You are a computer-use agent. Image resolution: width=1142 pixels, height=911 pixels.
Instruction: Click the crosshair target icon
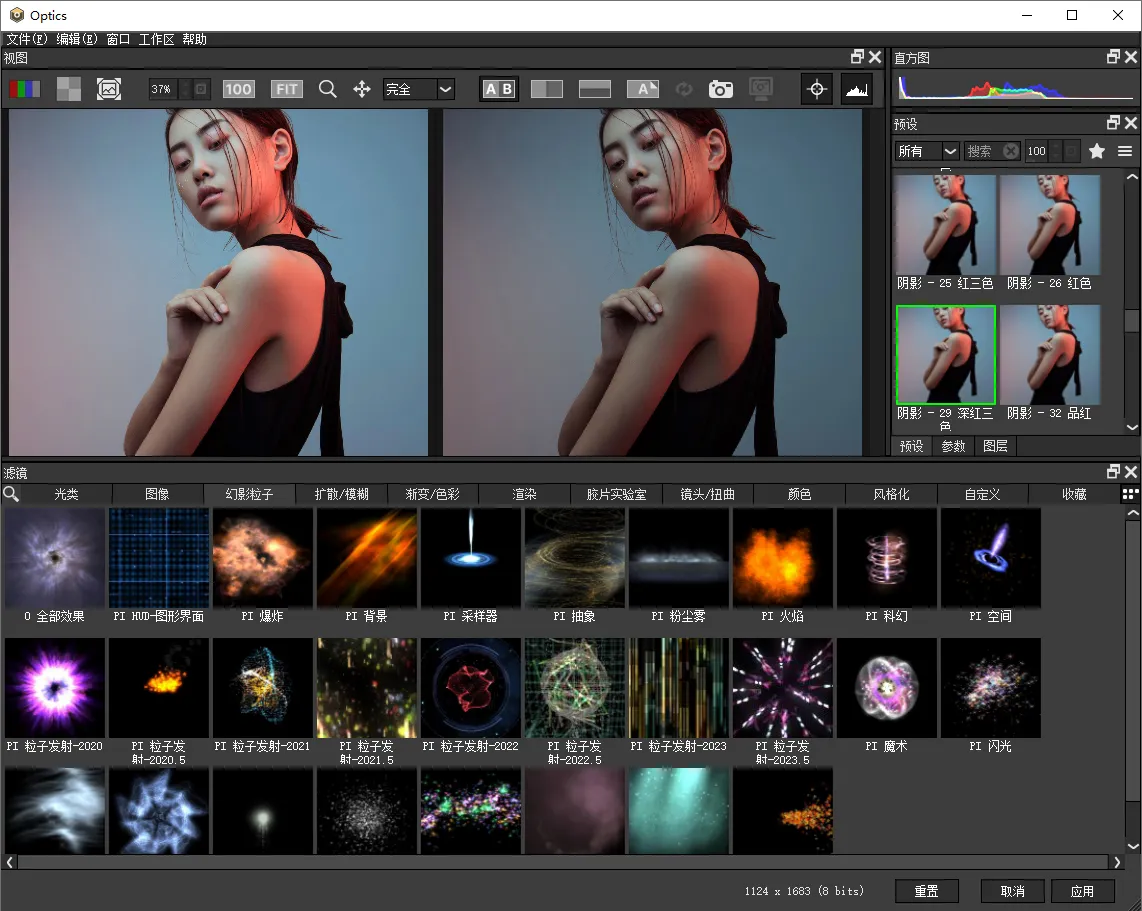click(x=817, y=89)
